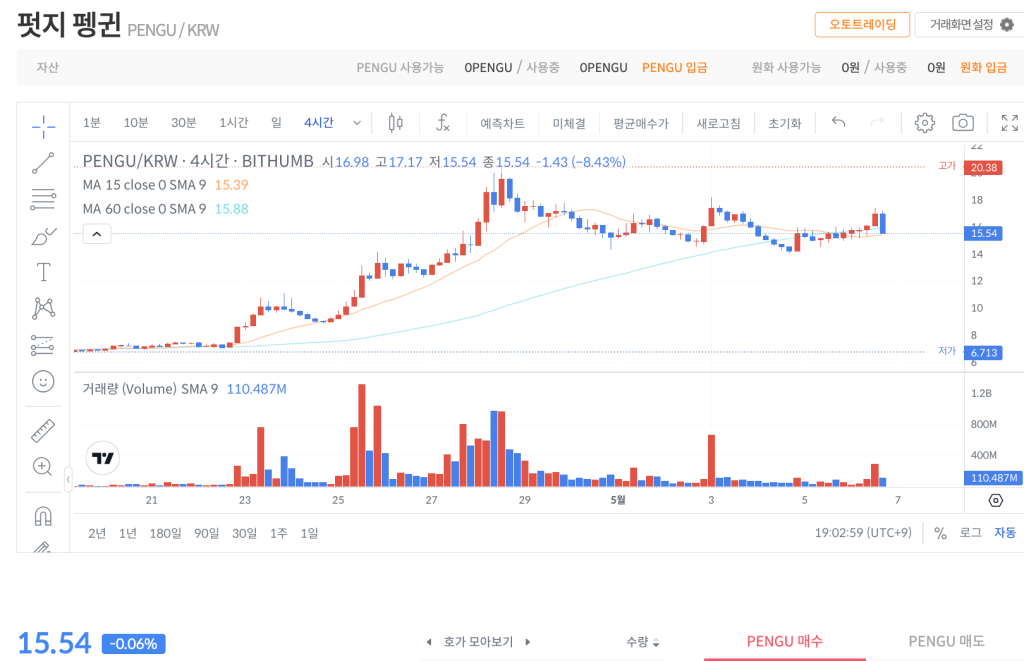This screenshot has width=1024, height=661.
Task: Expand the timeframe interval dropdown
Action: click(357, 123)
